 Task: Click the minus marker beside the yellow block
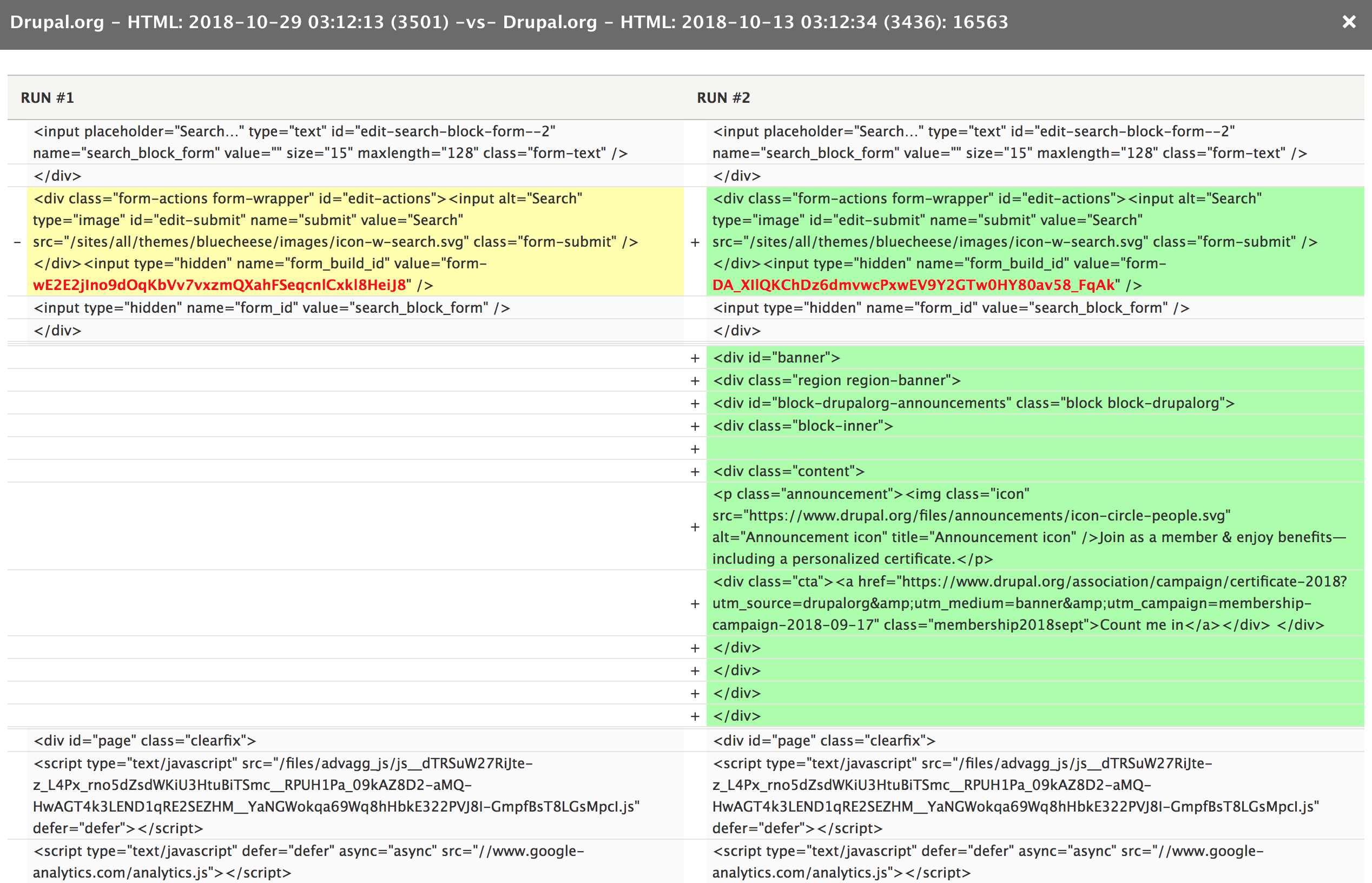pyautogui.click(x=18, y=242)
